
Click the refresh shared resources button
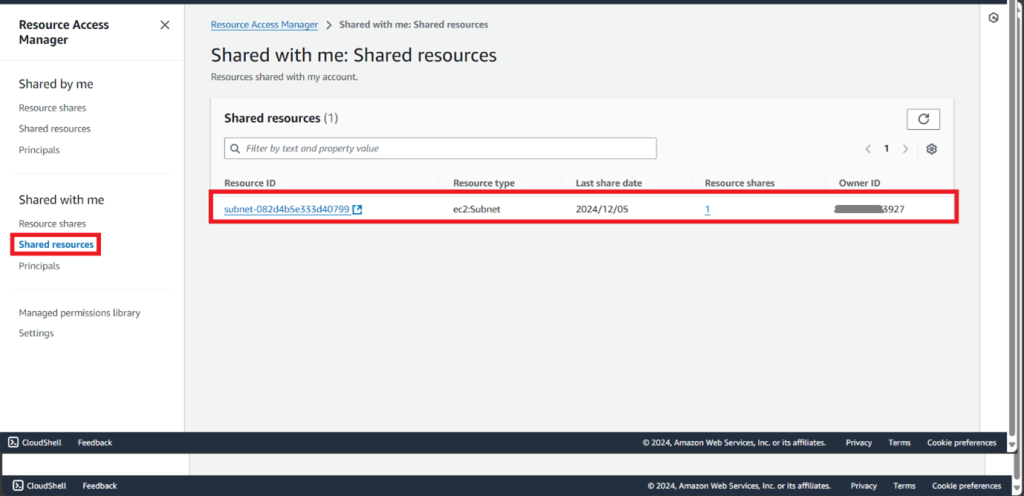(923, 119)
